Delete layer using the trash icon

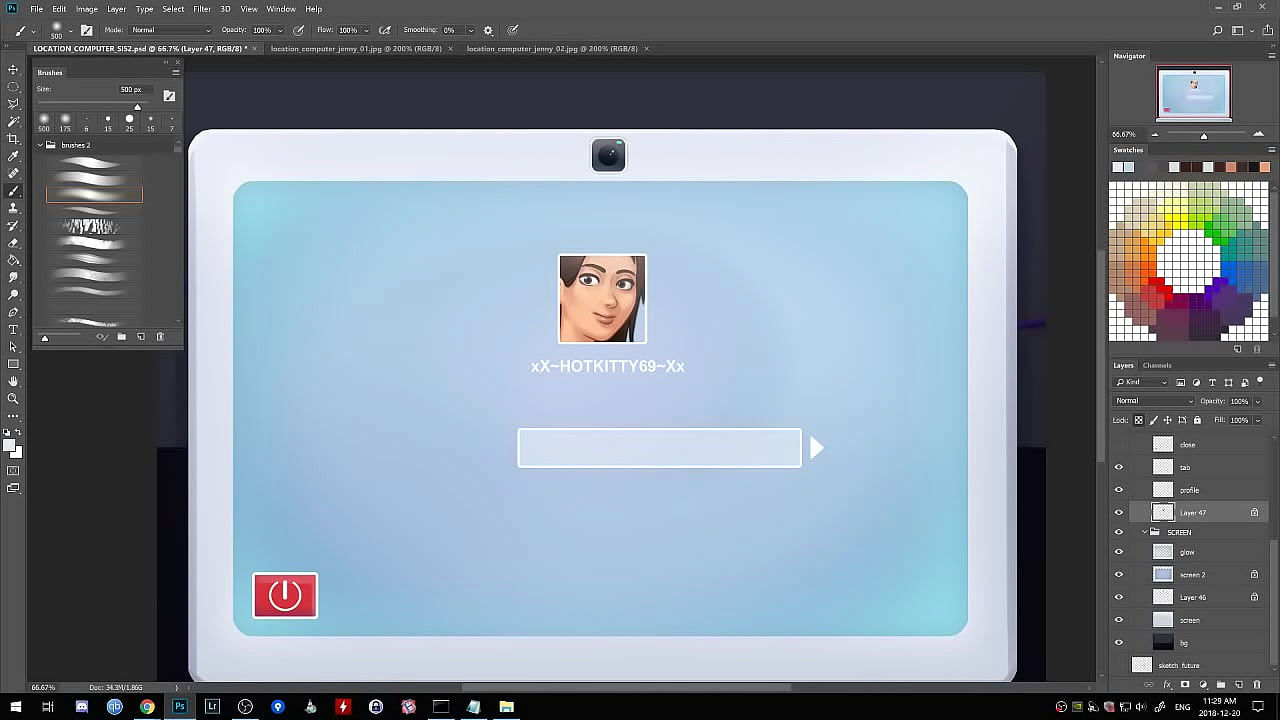1257,685
